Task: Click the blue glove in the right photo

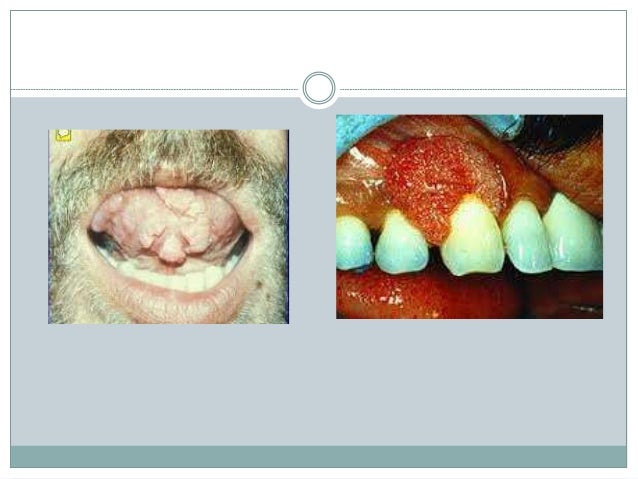Action: [358, 129]
